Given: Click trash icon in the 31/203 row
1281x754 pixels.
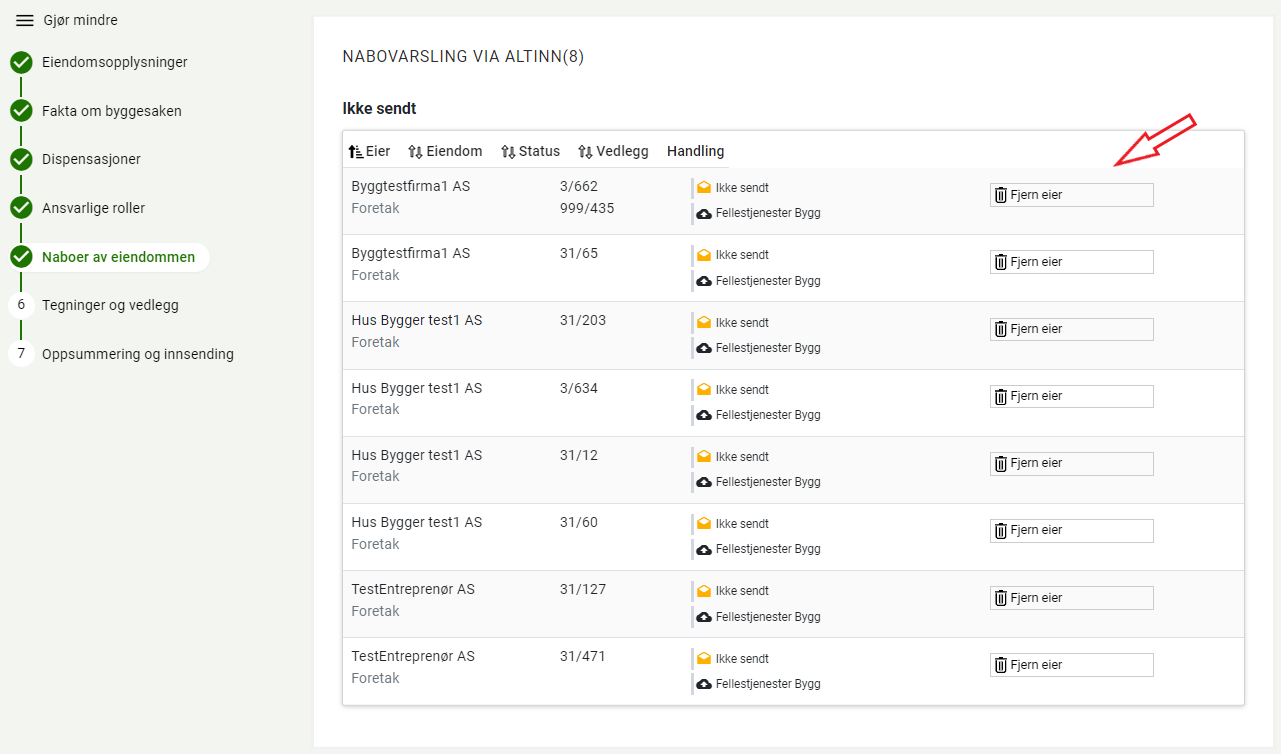Looking at the screenshot, I should (x=1000, y=329).
